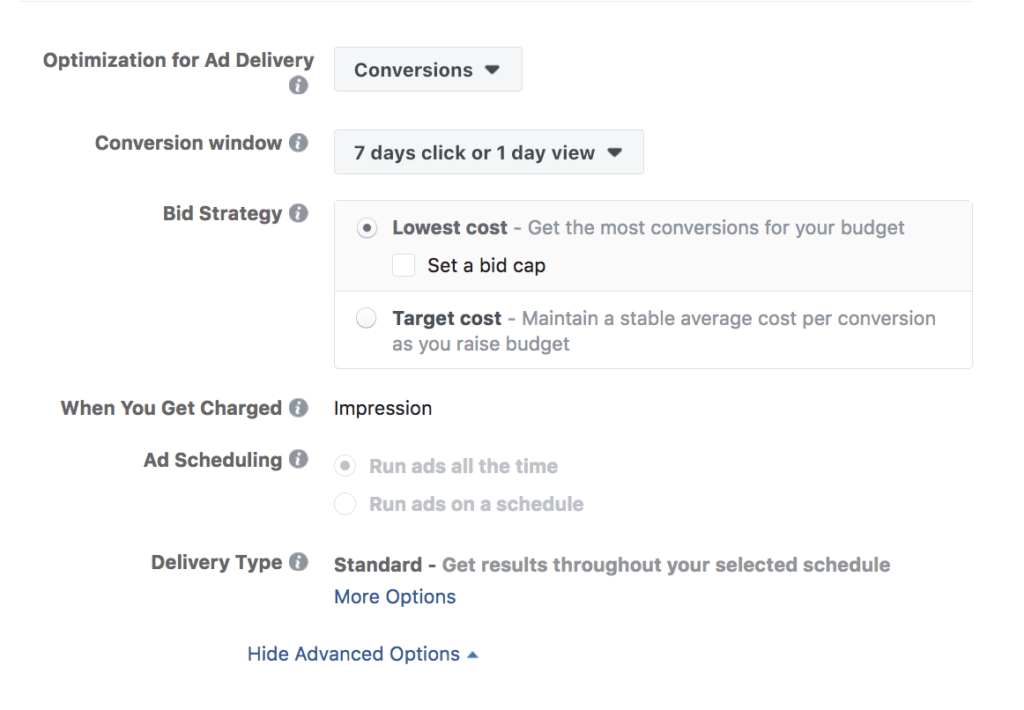Click More Options under Delivery Type
The width and height of the screenshot is (1024, 710).
click(394, 597)
